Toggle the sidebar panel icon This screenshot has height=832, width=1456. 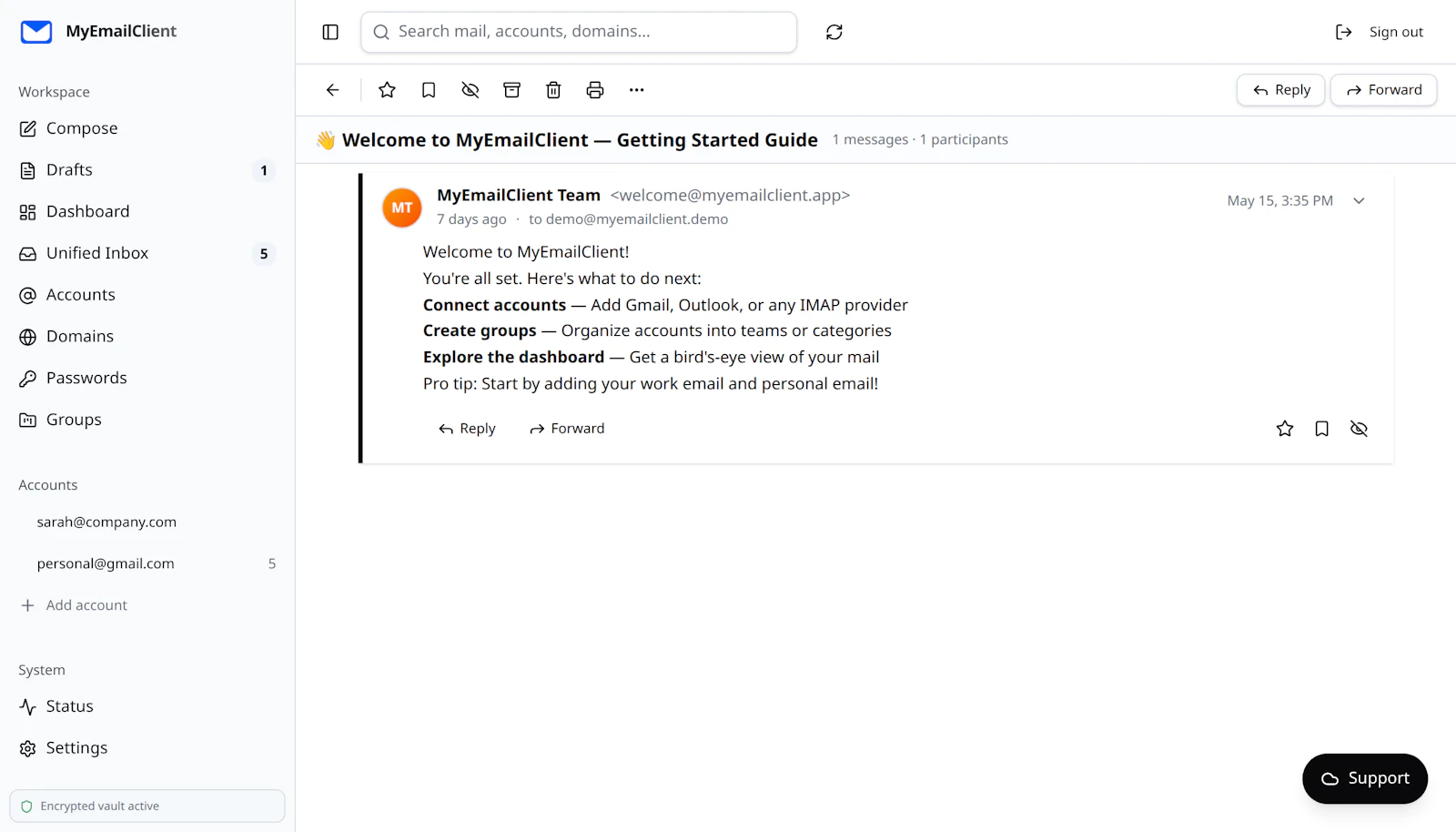[330, 32]
